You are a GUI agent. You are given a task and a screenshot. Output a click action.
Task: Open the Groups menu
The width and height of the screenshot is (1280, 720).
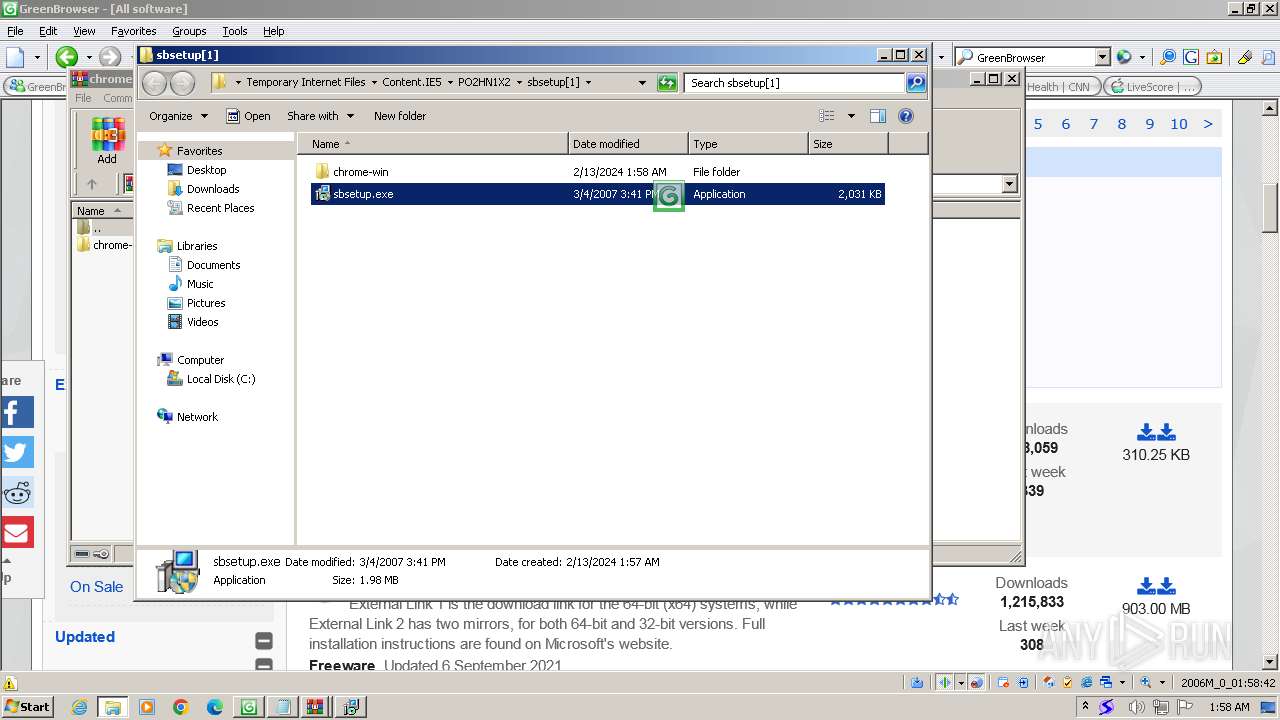[189, 31]
